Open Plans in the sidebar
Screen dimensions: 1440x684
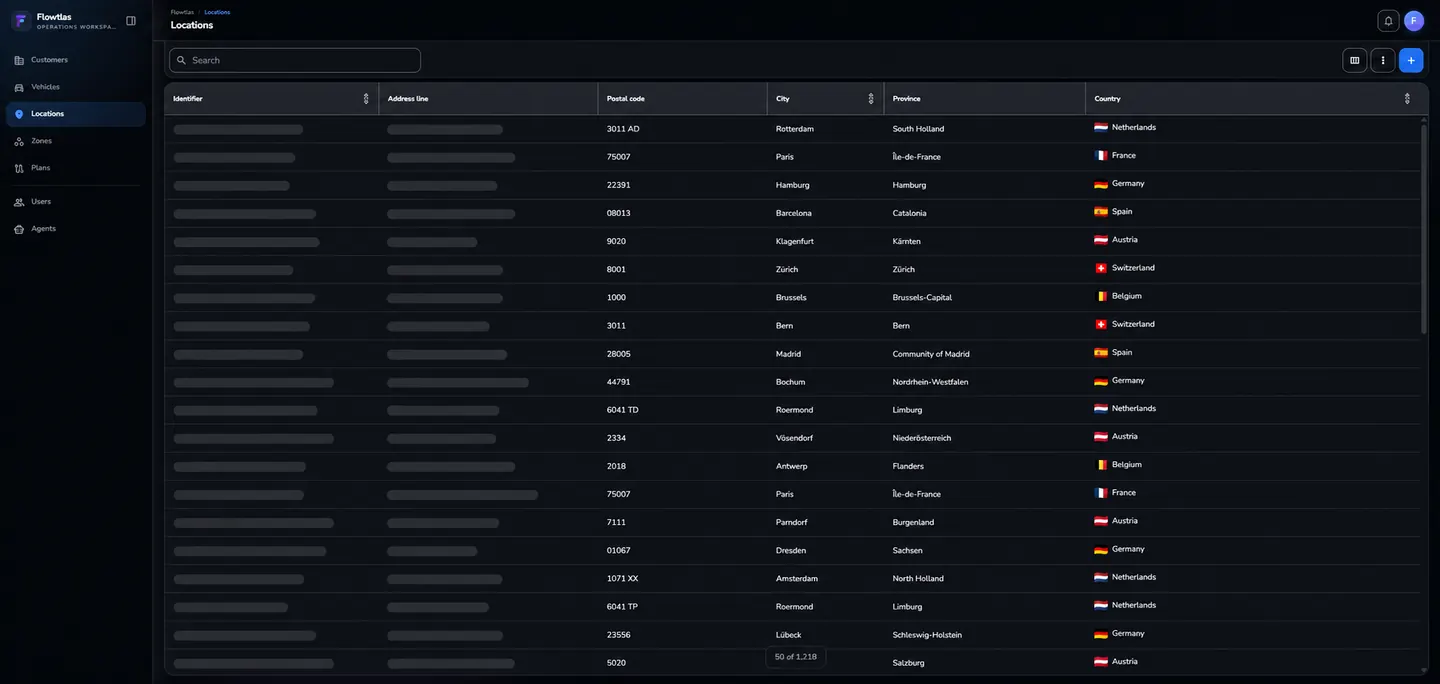click(76, 168)
